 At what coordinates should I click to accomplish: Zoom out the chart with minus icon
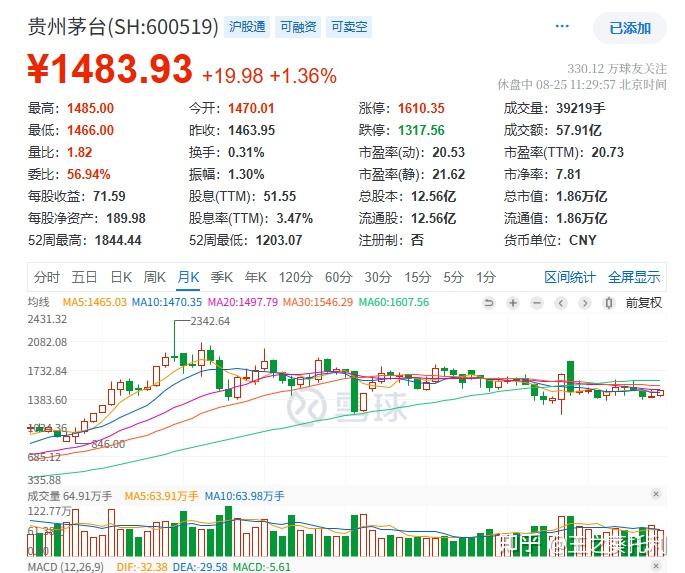[537, 303]
